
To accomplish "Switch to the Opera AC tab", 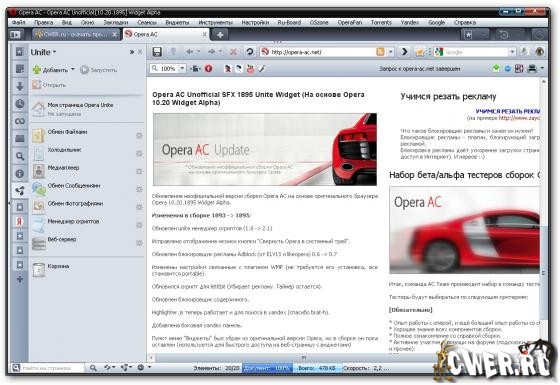I will pyautogui.click(x=165, y=35).
